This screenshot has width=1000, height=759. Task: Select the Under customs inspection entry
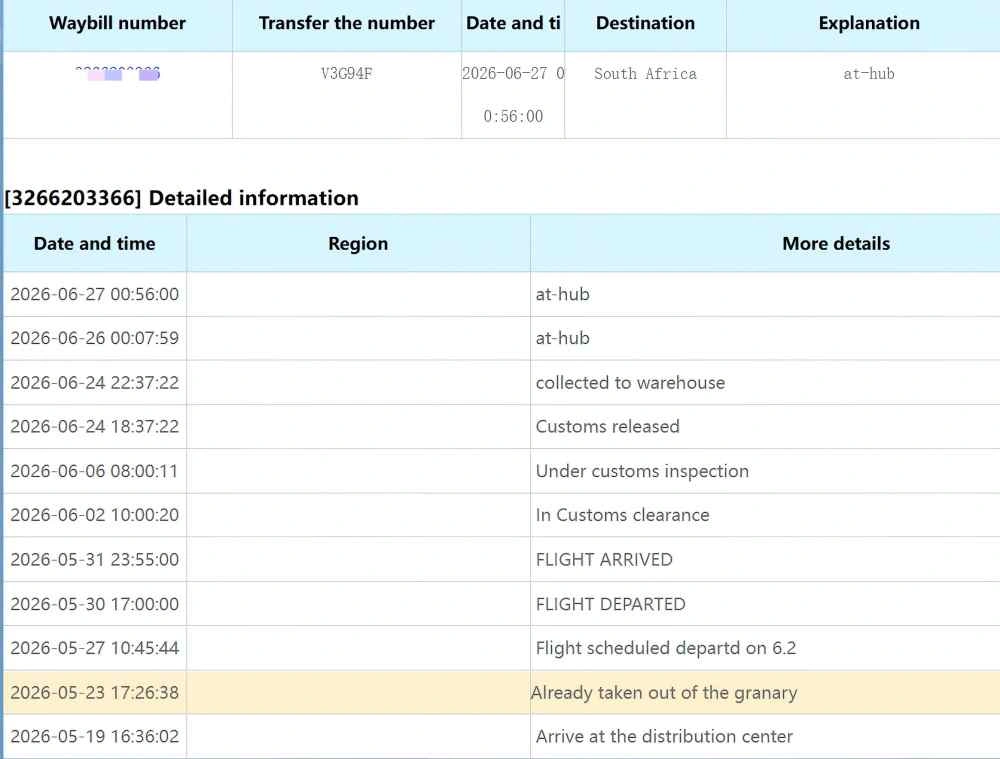tap(642, 471)
